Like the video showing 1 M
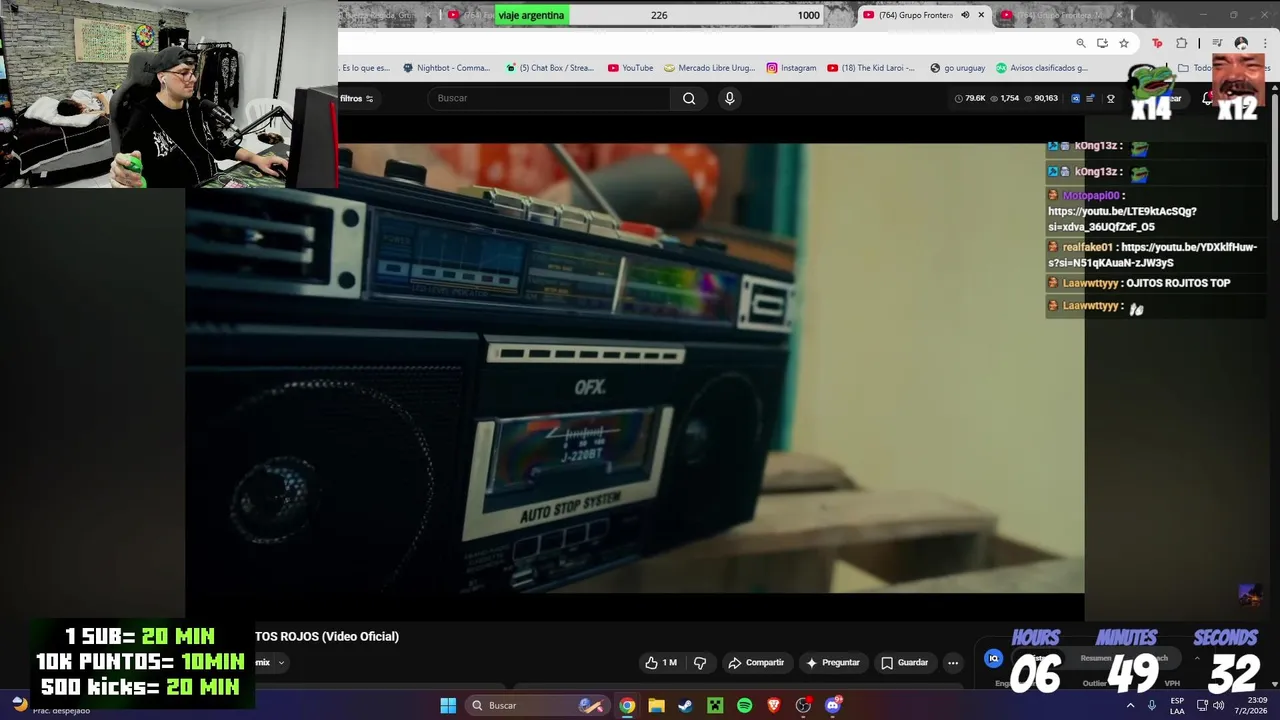The height and width of the screenshot is (720, 1280). click(660, 662)
